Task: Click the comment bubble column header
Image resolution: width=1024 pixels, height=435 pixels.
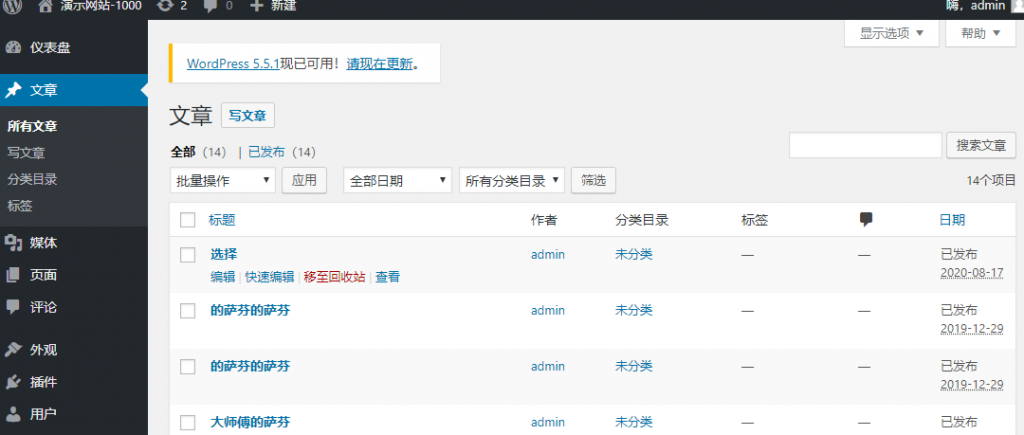Action: [x=866, y=220]
